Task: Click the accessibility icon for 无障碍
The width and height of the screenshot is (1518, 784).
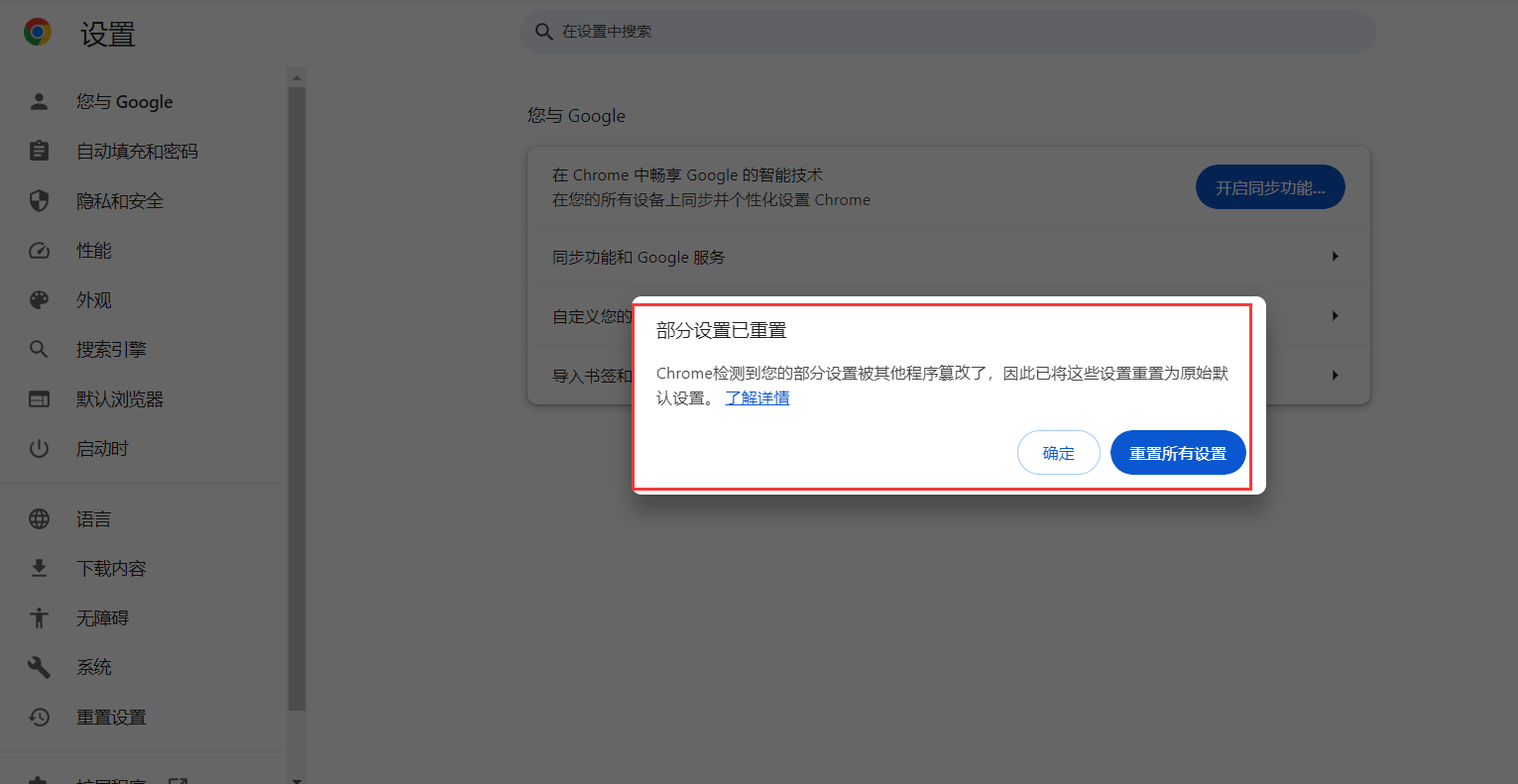Action: [39, 617]
